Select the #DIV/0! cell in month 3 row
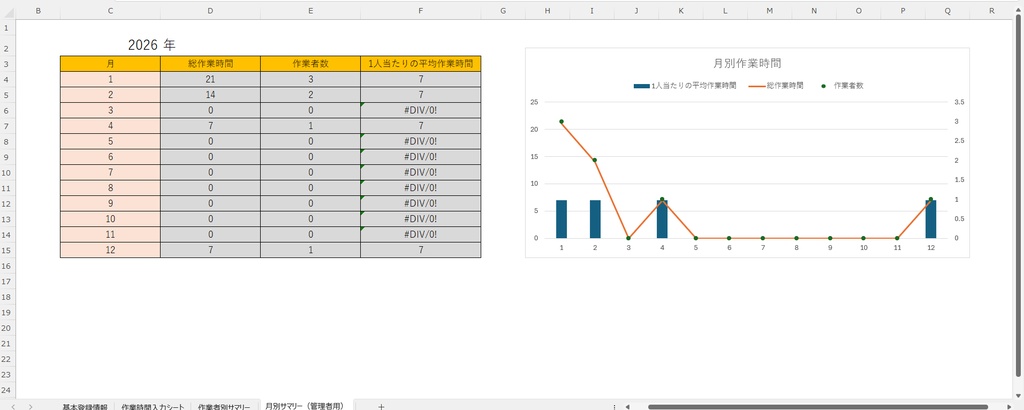The image size is (1024, 410). pyautogui.click(x=421, y=110)
